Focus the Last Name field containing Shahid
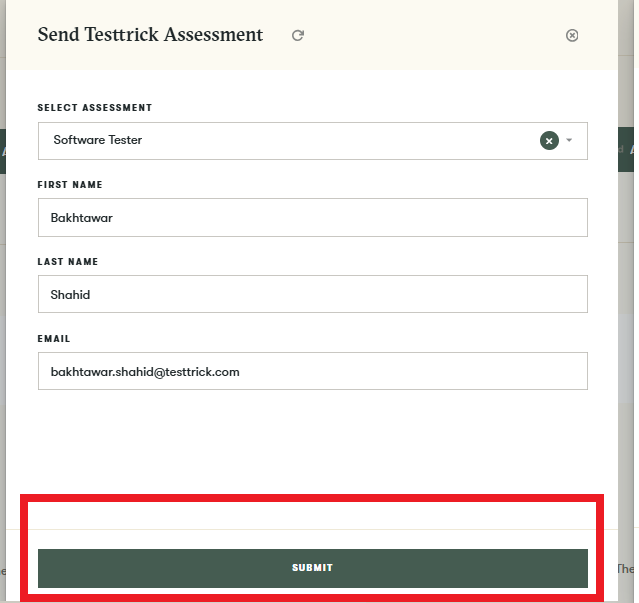639x603 pixels. click(313, 294)
